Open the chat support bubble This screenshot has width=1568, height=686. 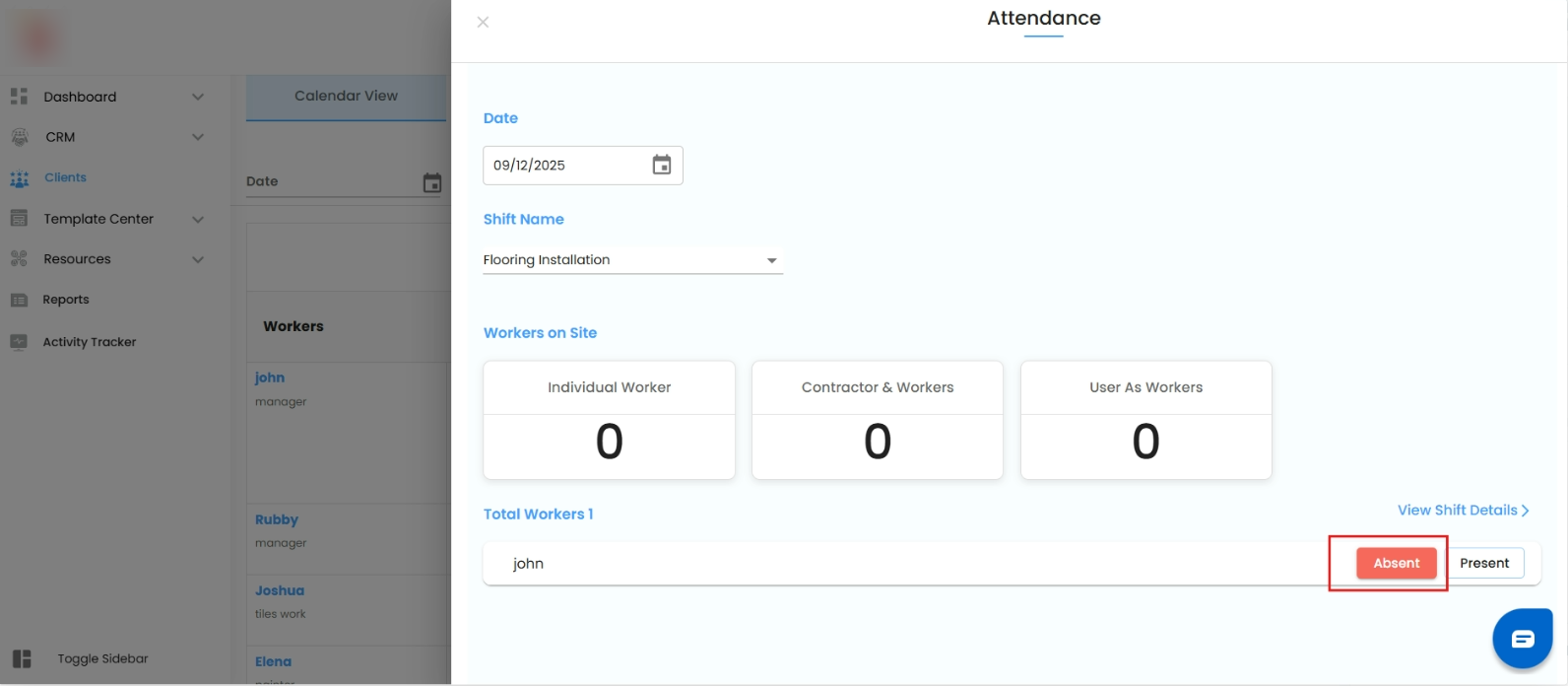coord(1522,639)
